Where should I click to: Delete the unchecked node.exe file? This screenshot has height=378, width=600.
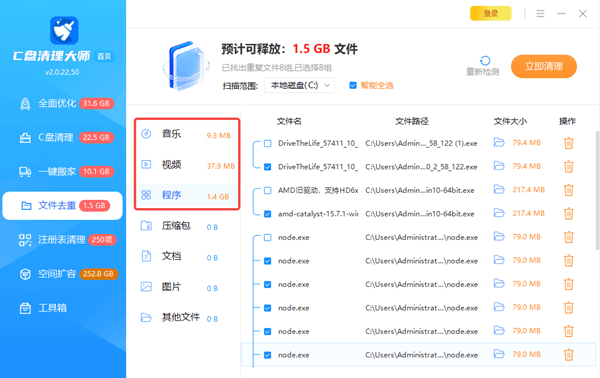[569, 237]
